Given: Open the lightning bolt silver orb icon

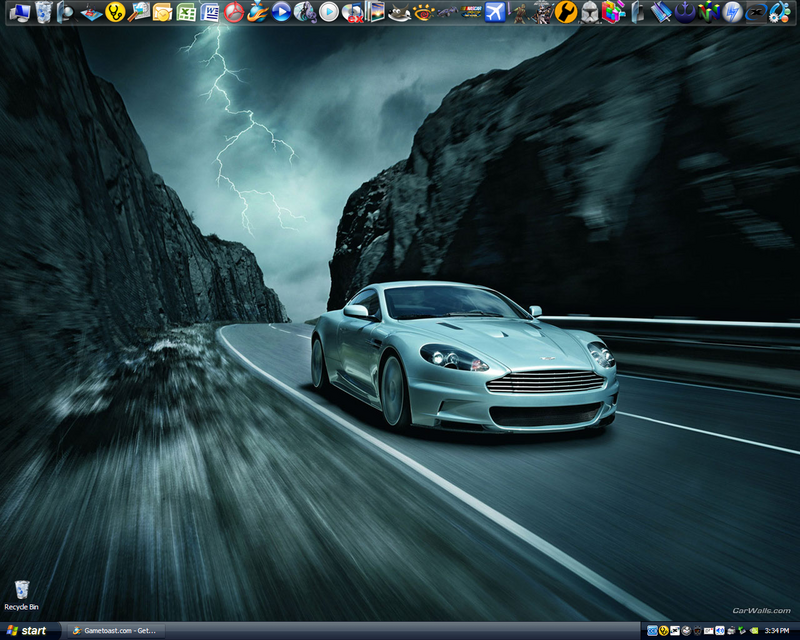Looking at the screenshot, I should pos(733,12).
